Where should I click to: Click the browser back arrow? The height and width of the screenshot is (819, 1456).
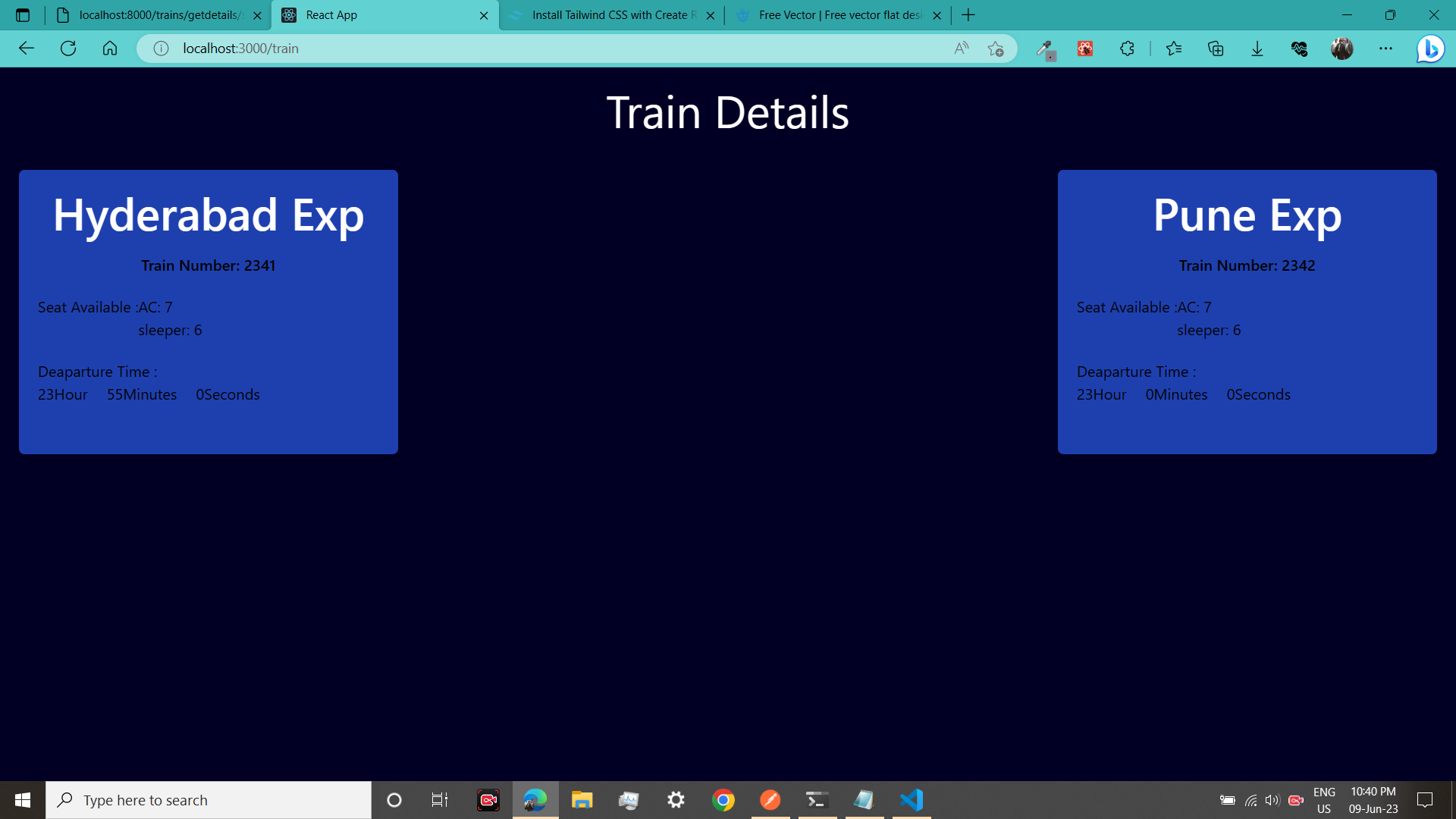click(27, 49)
